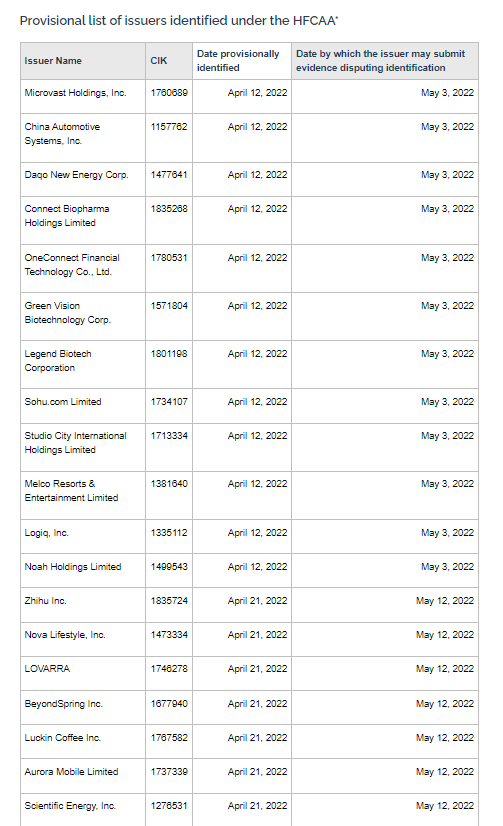Select Studio City International Holdings Limited

[x=75, y=442]
